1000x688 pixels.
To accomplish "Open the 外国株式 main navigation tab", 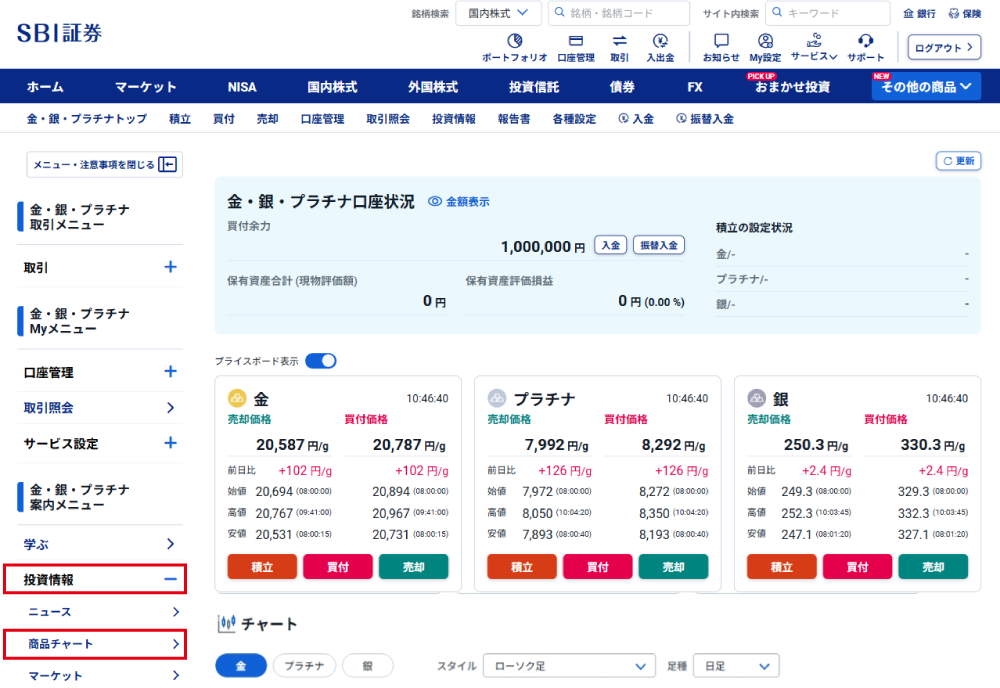I will 432,87.
